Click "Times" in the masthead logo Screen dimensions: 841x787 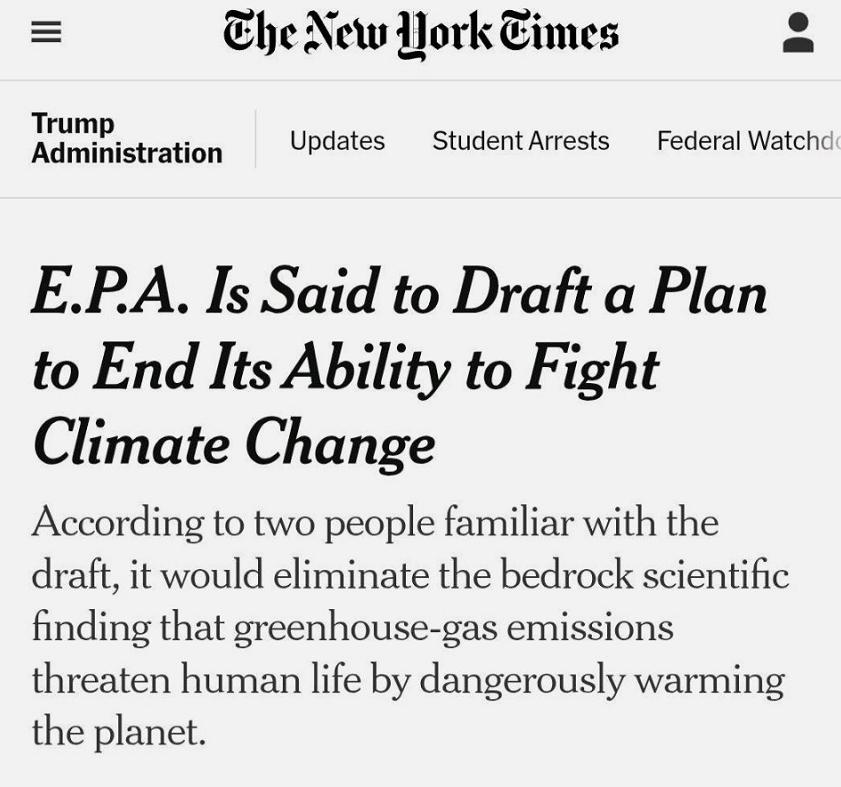[x=559, y=33]
